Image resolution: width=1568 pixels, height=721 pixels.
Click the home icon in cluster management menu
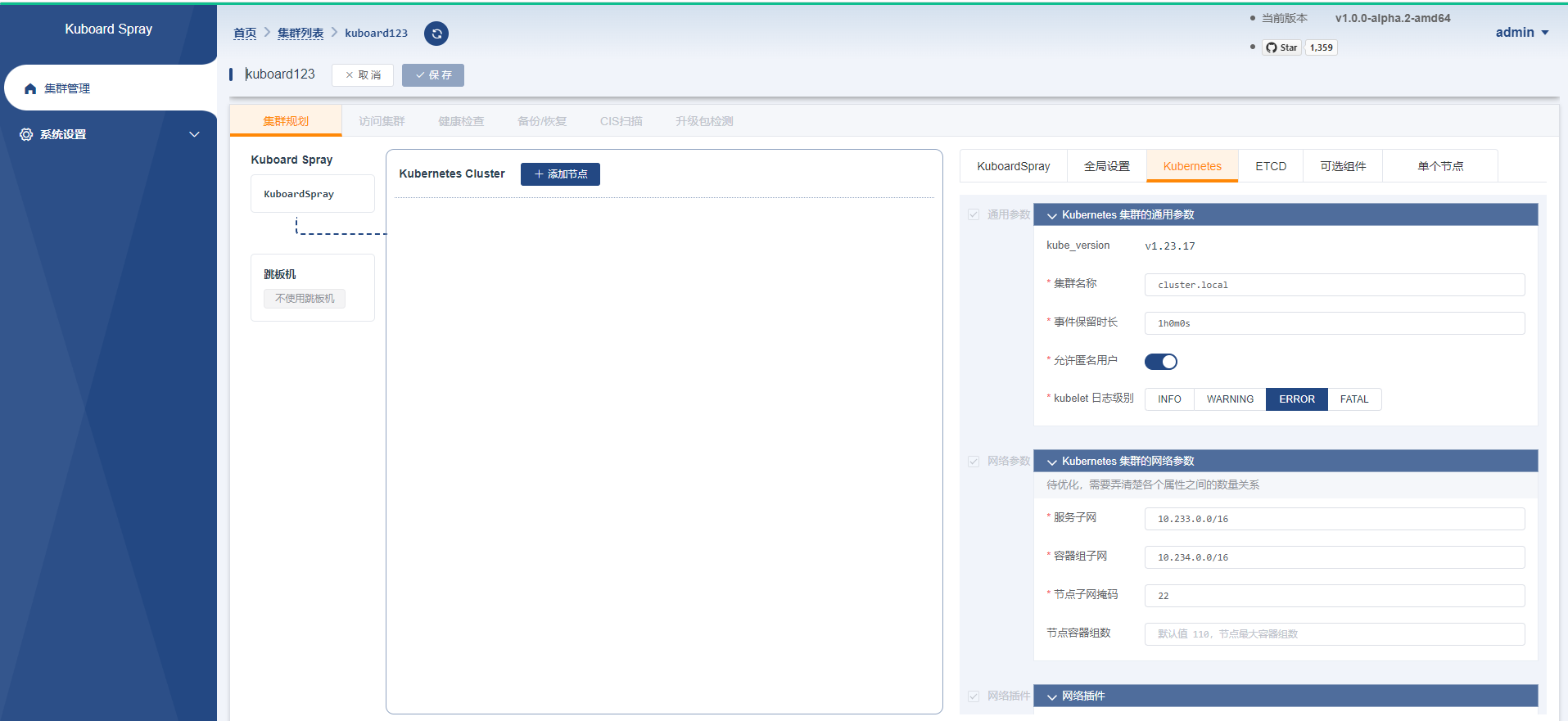[x=30, y=88]
